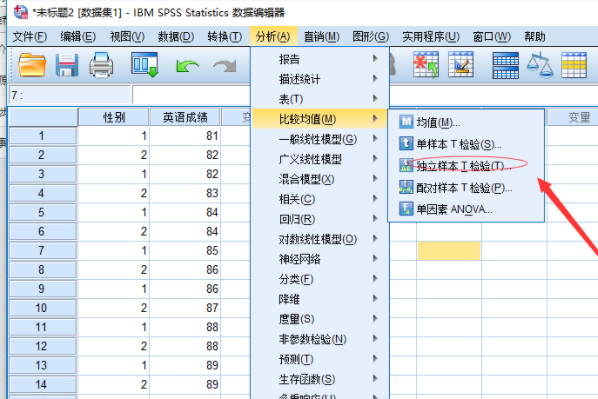Click the Insert variable icon with pencil

[461, 65]
